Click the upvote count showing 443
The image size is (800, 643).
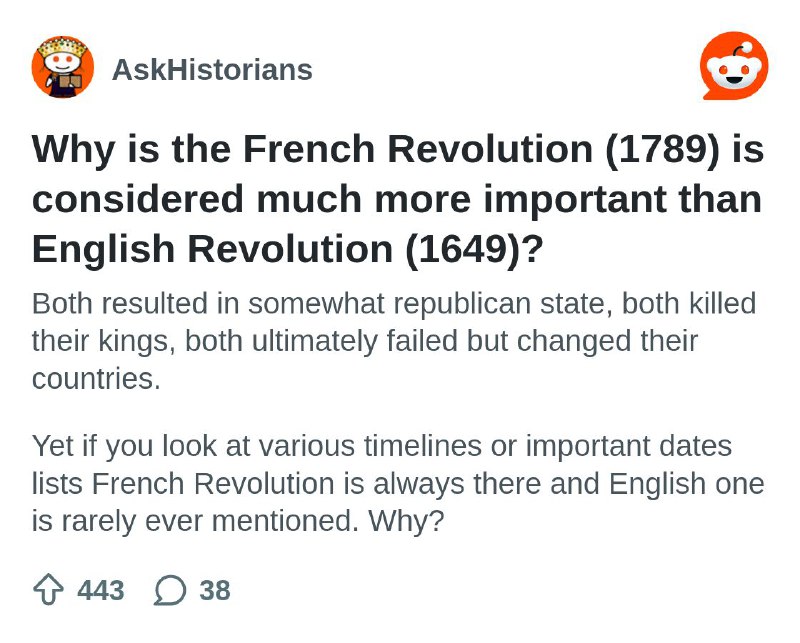tap(101, 591)
